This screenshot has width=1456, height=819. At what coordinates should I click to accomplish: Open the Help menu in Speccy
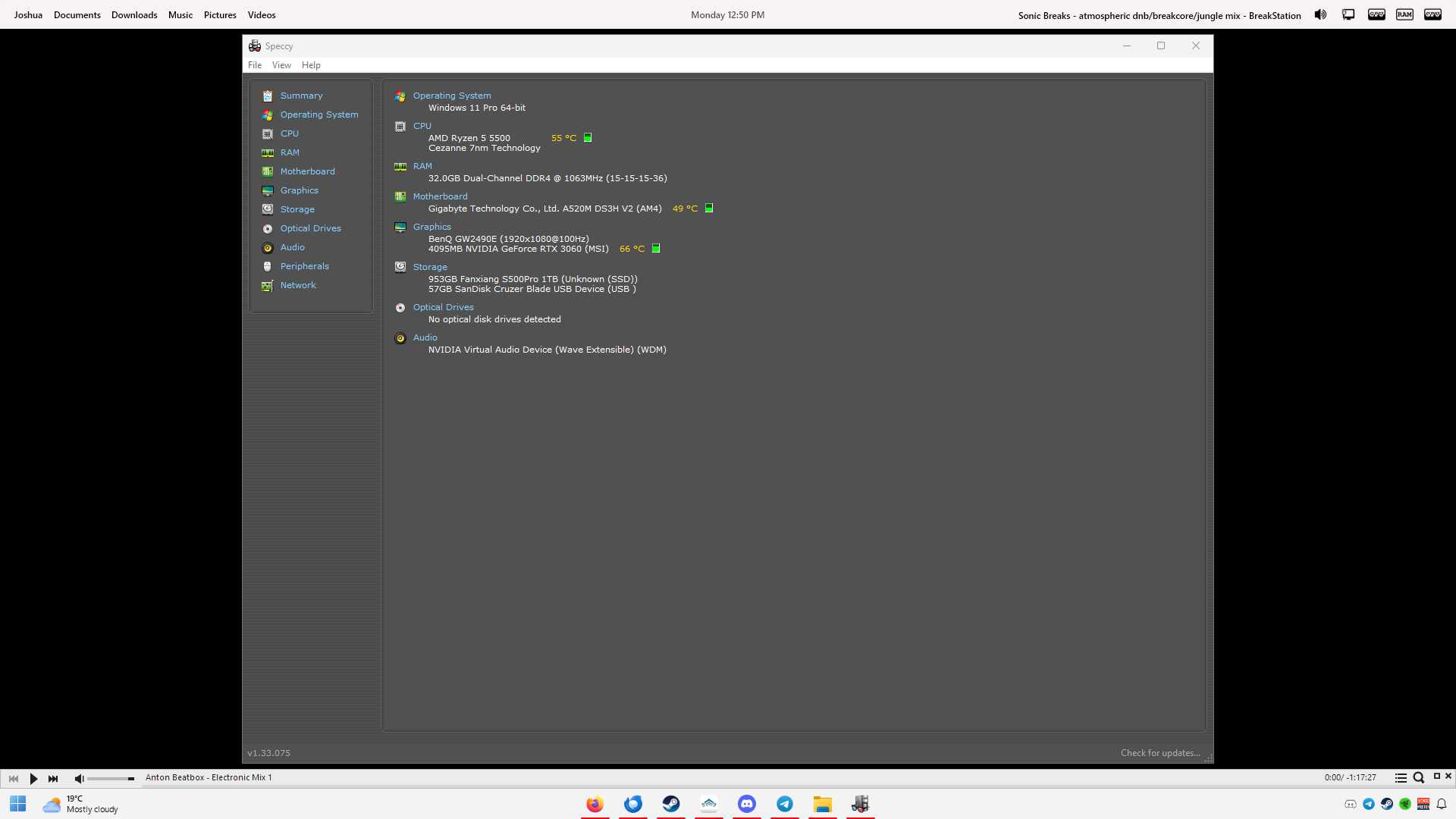(x=311, y=65)
